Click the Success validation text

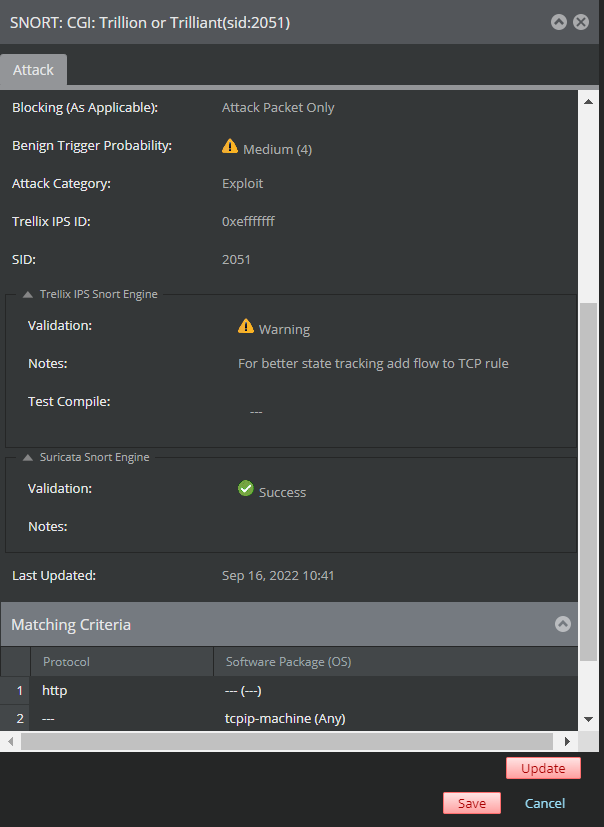[x=282, y=492]
